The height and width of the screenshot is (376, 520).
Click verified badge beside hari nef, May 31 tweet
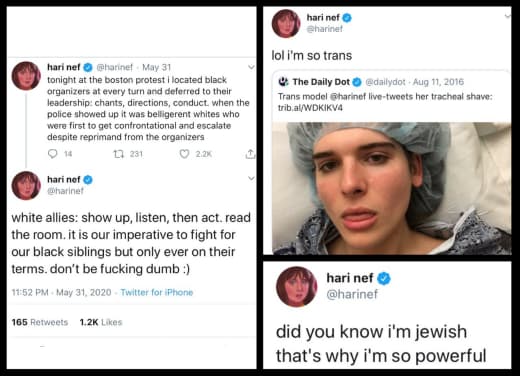coord(88,67)
